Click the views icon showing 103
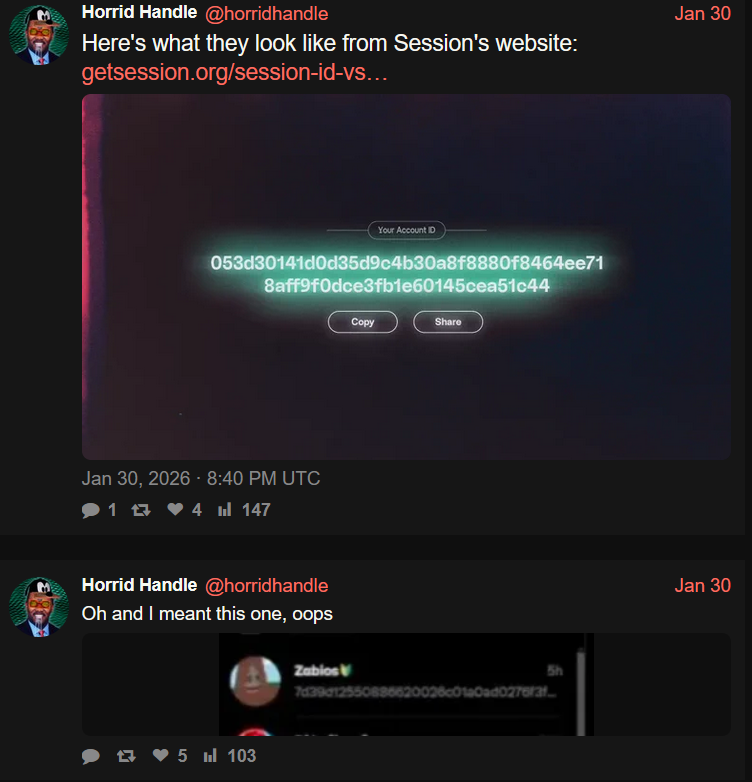 pyautogui.click(x=210, y=756)
